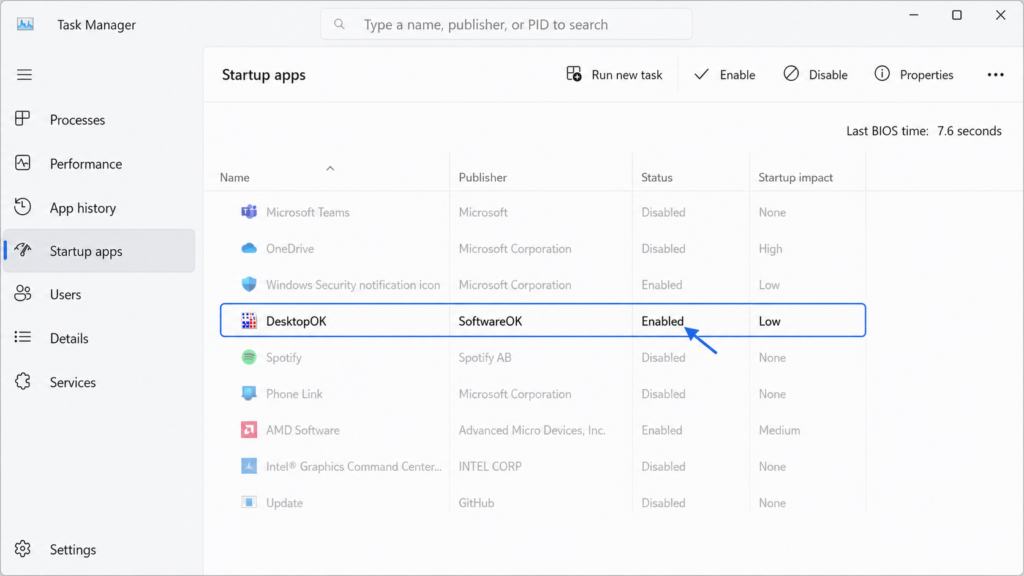Click the Properties info icon
1024x576 pixels.
coord(882,74)
